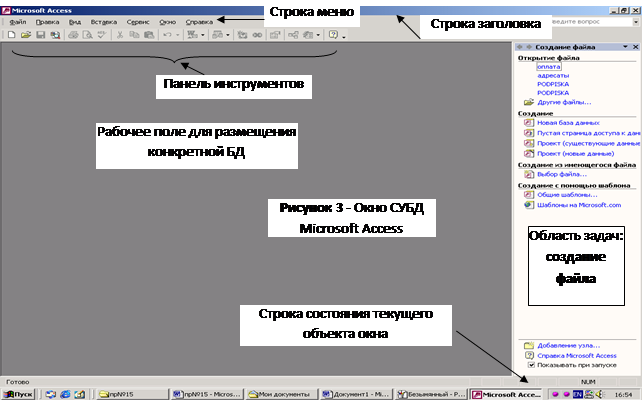This screenshot has height=400, width=642.
Task: Open the help question box dropdown
Action: coord(636,22)
